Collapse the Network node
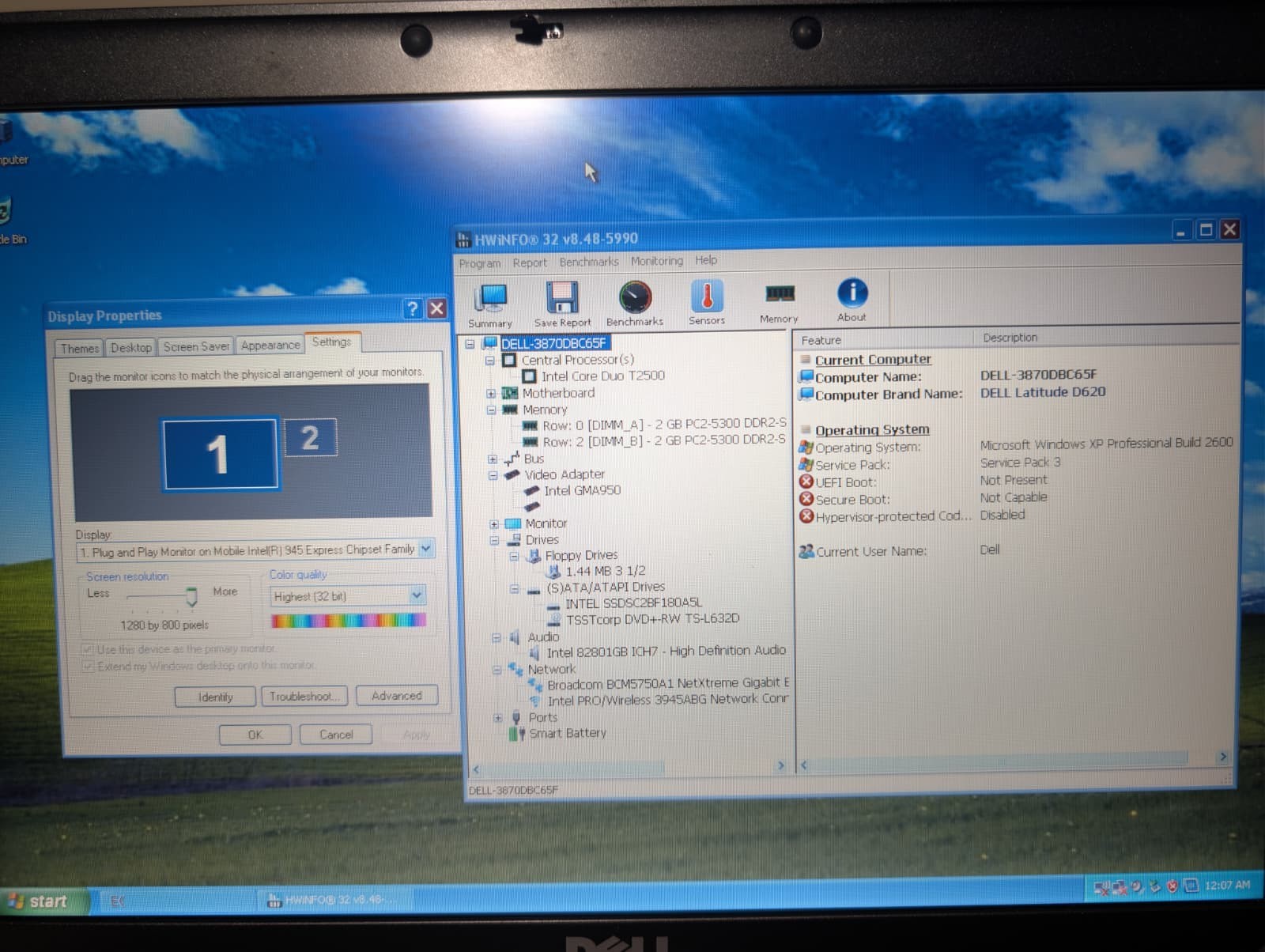This screenshot has height=952, width=1265. [497, 670]
